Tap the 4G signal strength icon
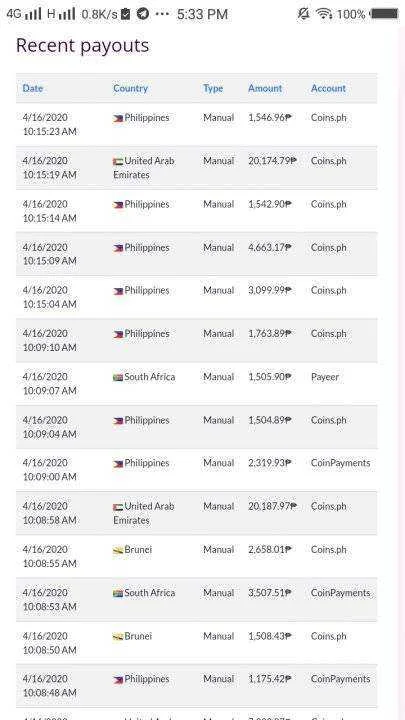Viewport: 405px width, 720px height. pos(24,14)
